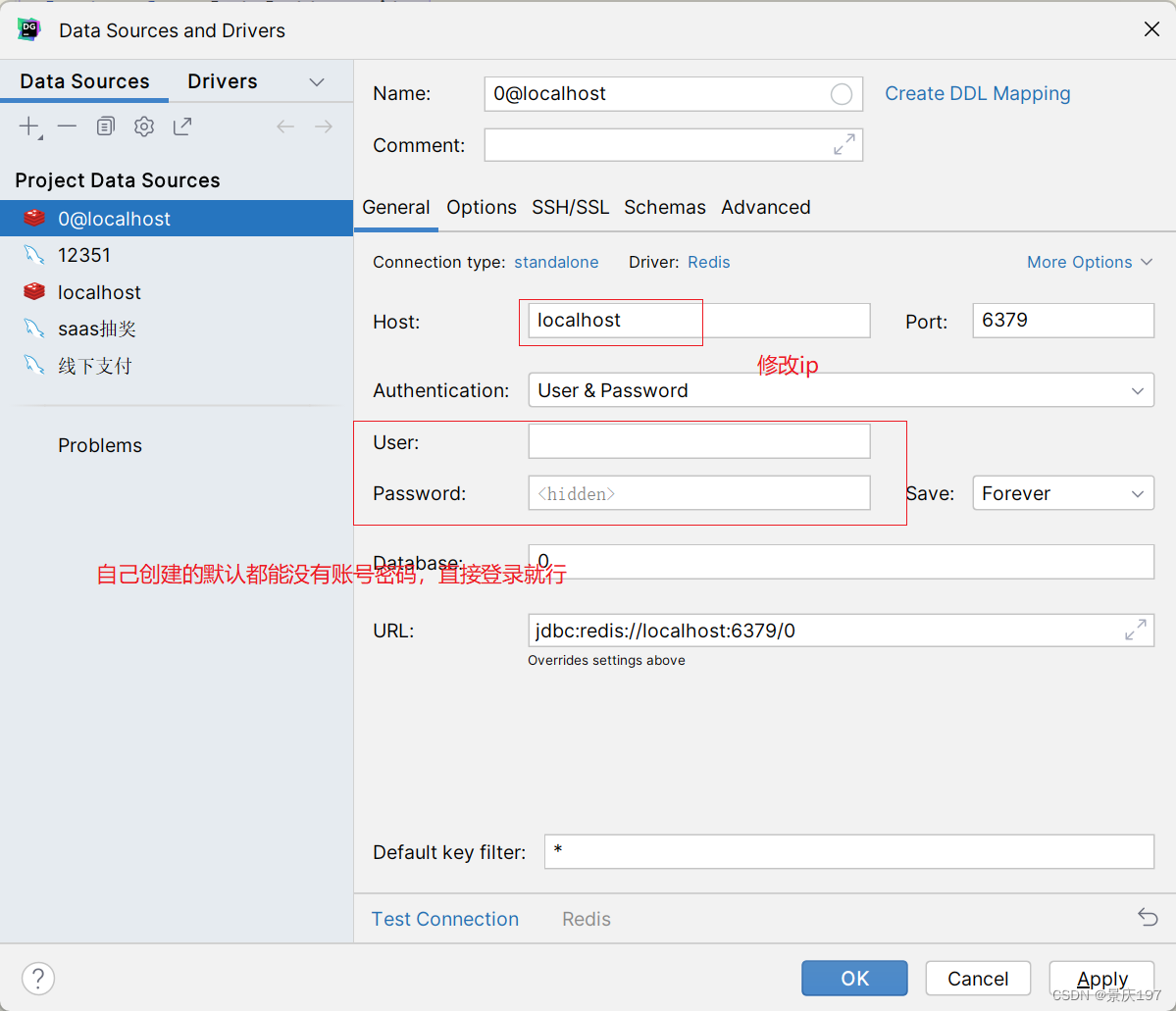Viewport: 1176px width, 1011px height.
Task: Open the Options tab
Action: (482, 207)
